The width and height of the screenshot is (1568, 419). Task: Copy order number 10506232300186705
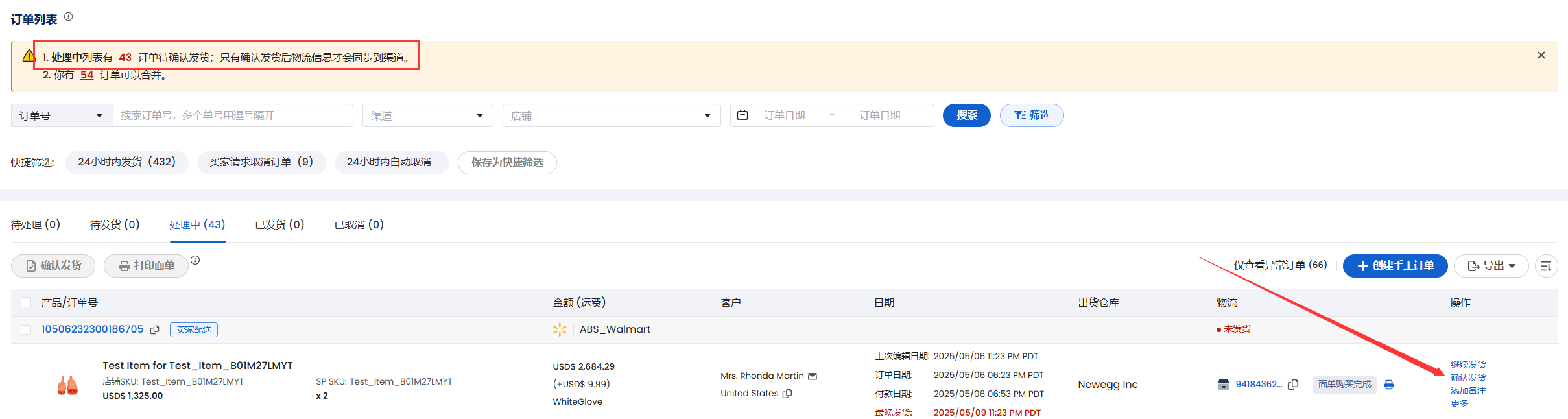[155, 329]
